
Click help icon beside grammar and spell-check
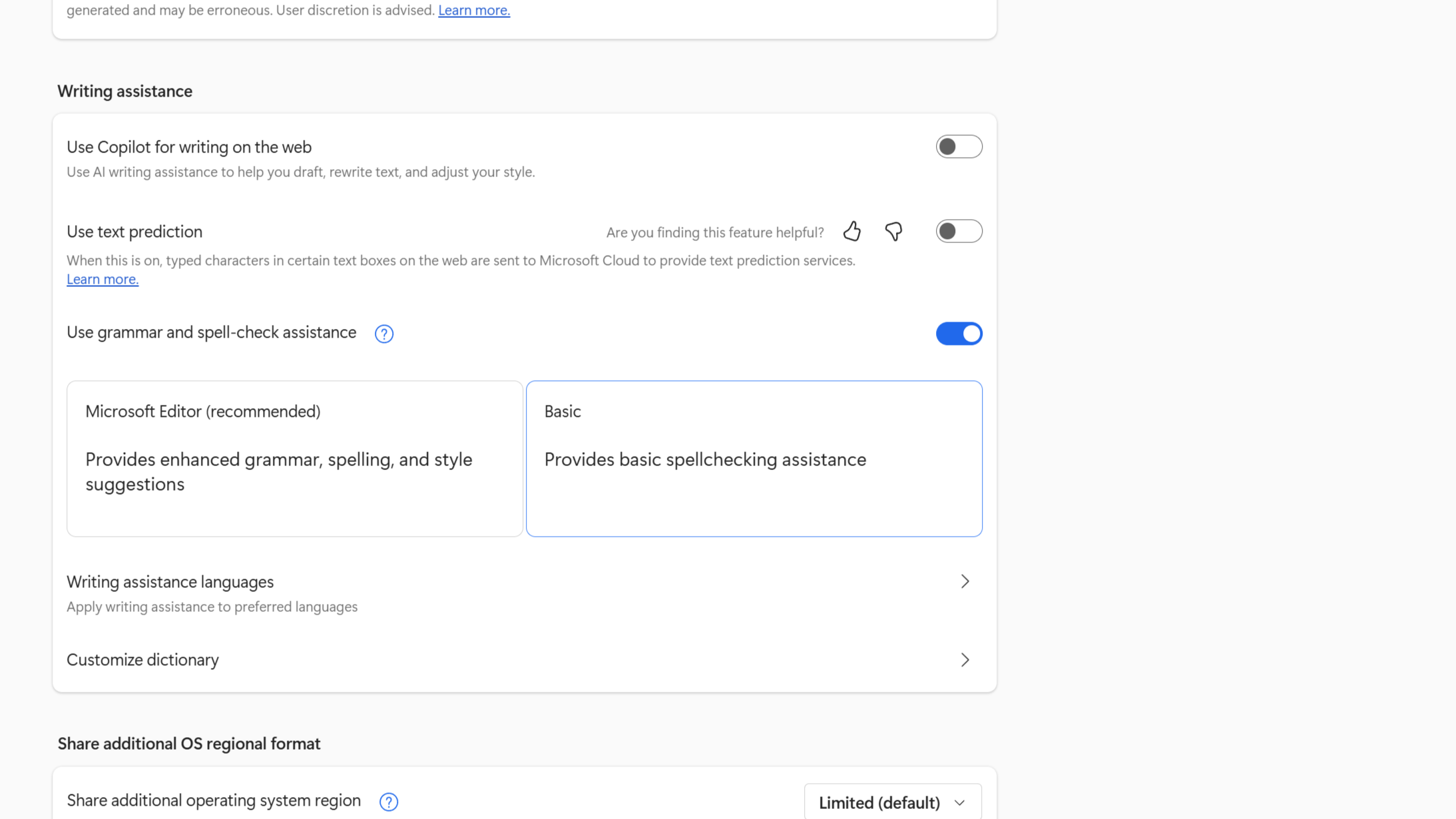[383, 334]
